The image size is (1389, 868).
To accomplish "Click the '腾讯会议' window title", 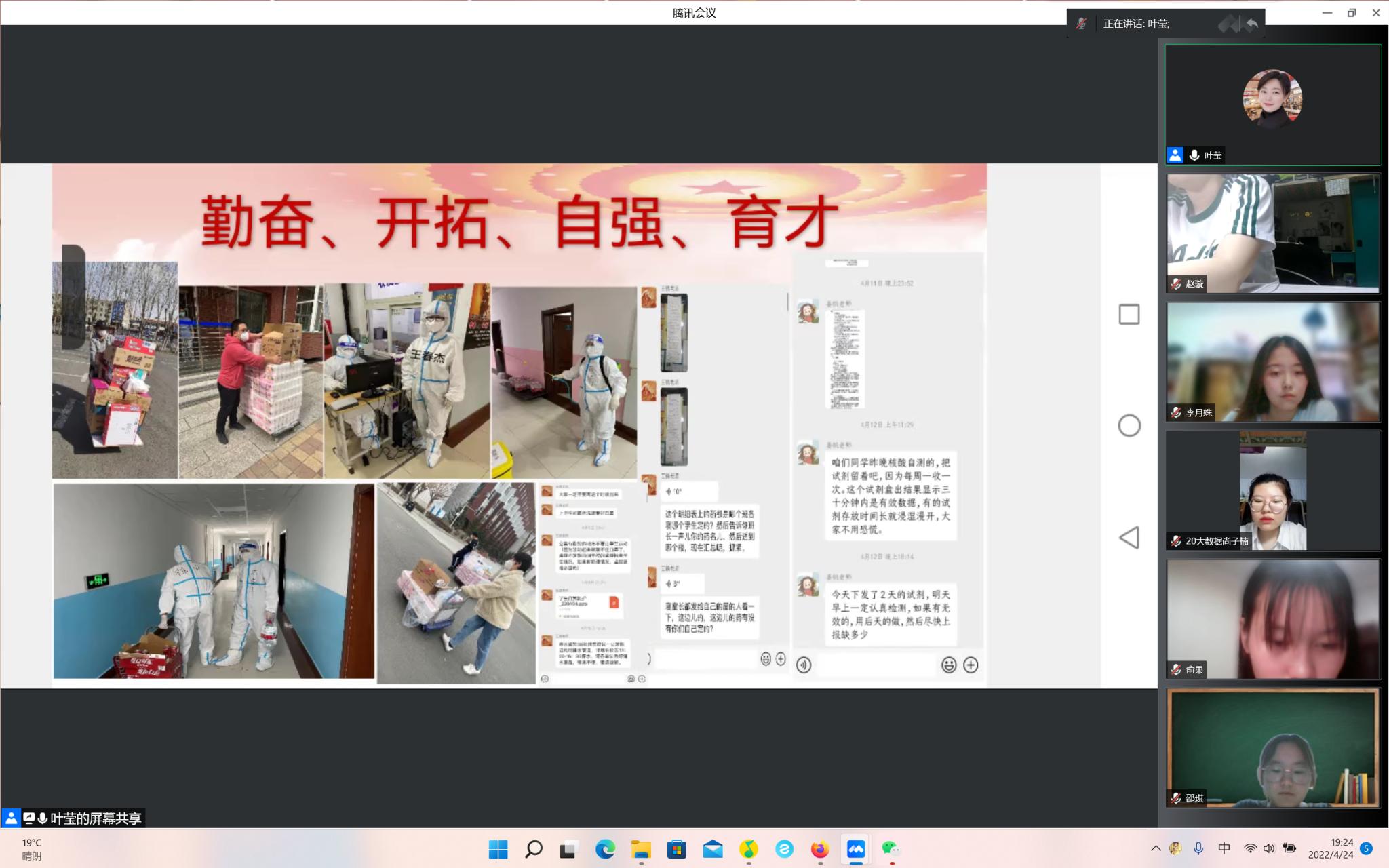I will [x=694, y=13].
